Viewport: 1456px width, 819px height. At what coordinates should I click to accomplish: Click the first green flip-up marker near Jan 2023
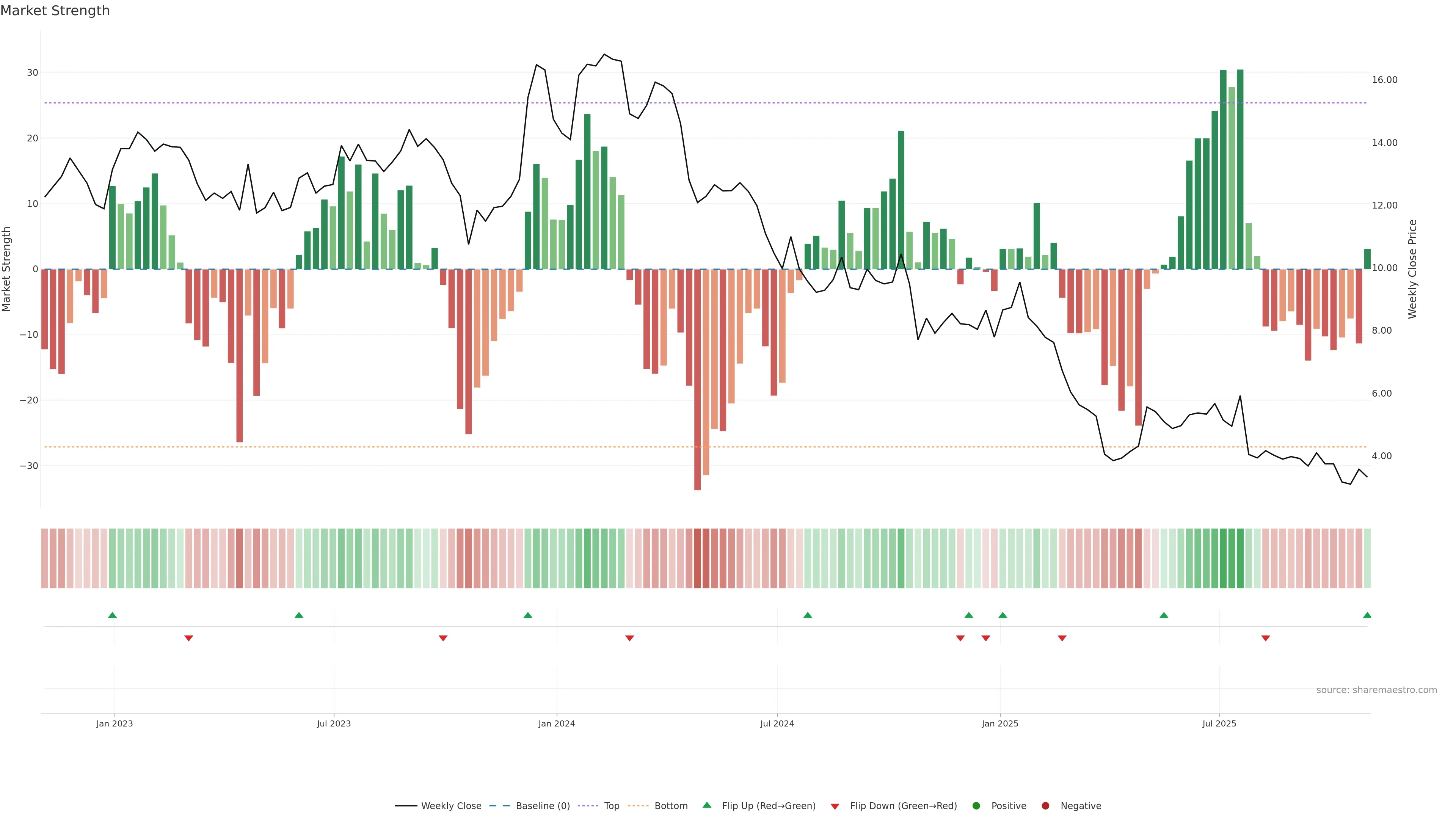(x=113, y=615)
